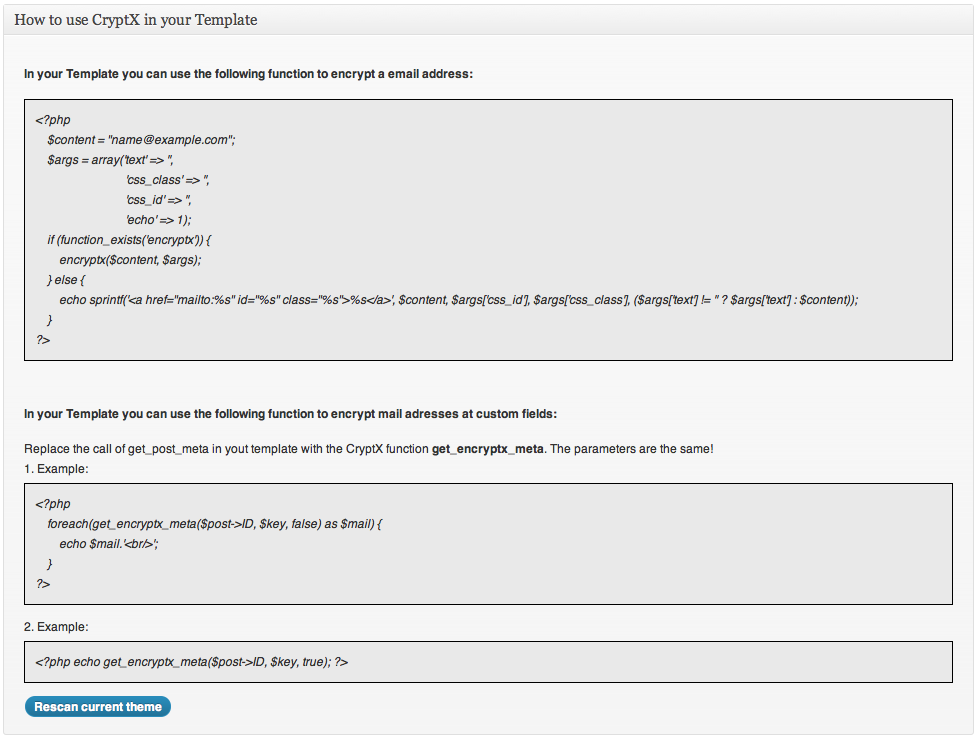Click the encryptx($content, $args); line
976x738 pixels.
pos(131,259)
